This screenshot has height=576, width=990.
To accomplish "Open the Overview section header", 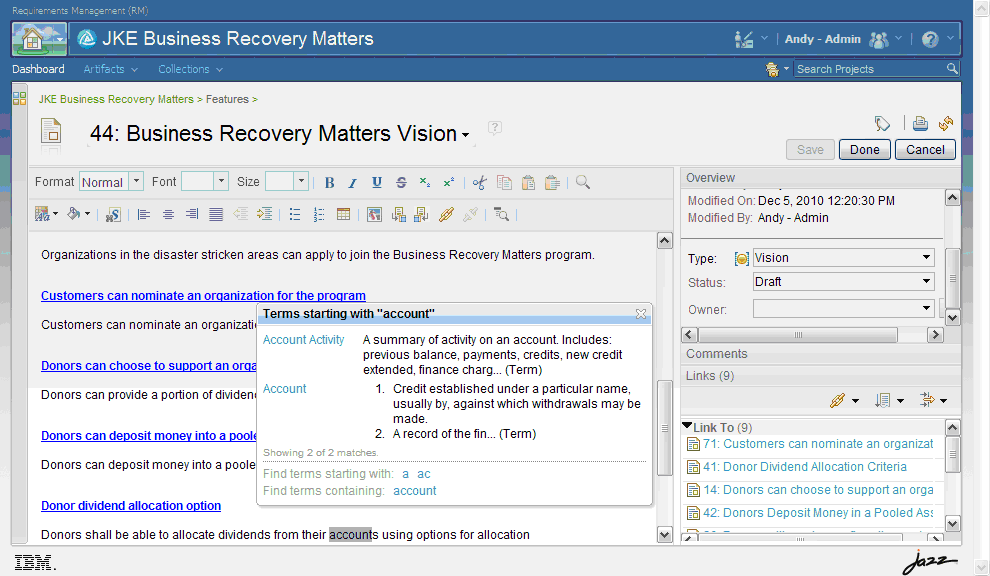I will point(710,177).
